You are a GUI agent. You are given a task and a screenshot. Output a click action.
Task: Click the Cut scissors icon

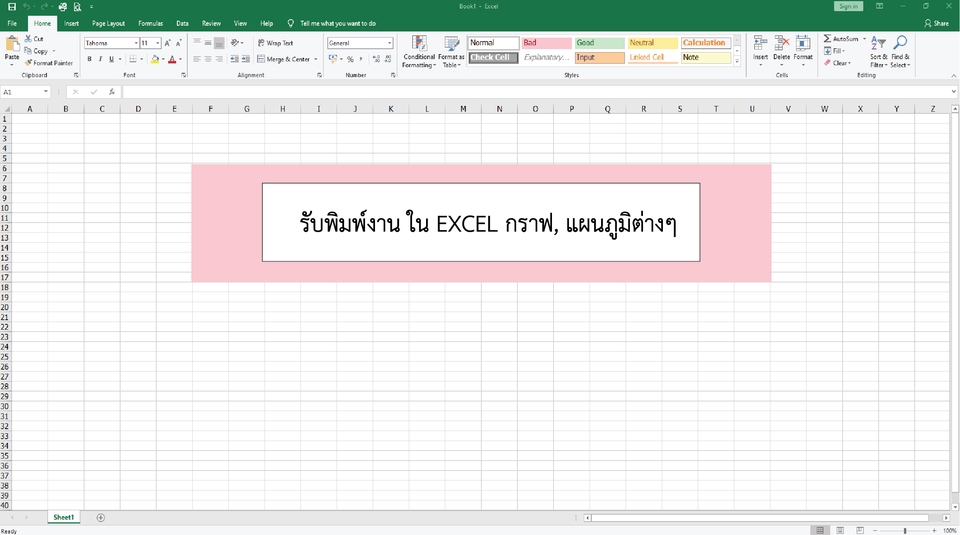(x=28, y=39)
